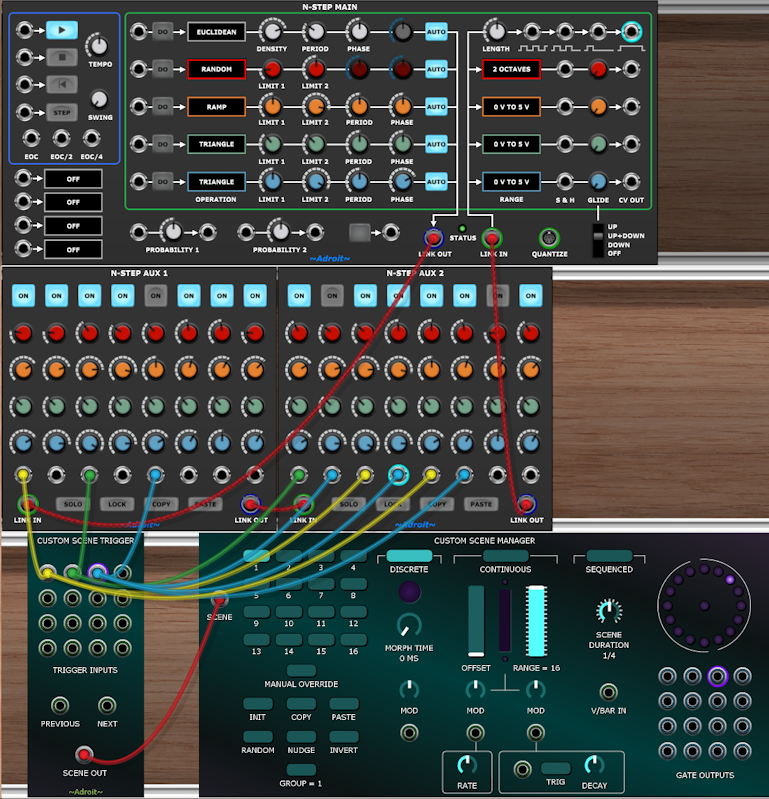Click the Nudge button
Image resolution: width=769 pixels, height=799 pixels.
click(301, 736)
